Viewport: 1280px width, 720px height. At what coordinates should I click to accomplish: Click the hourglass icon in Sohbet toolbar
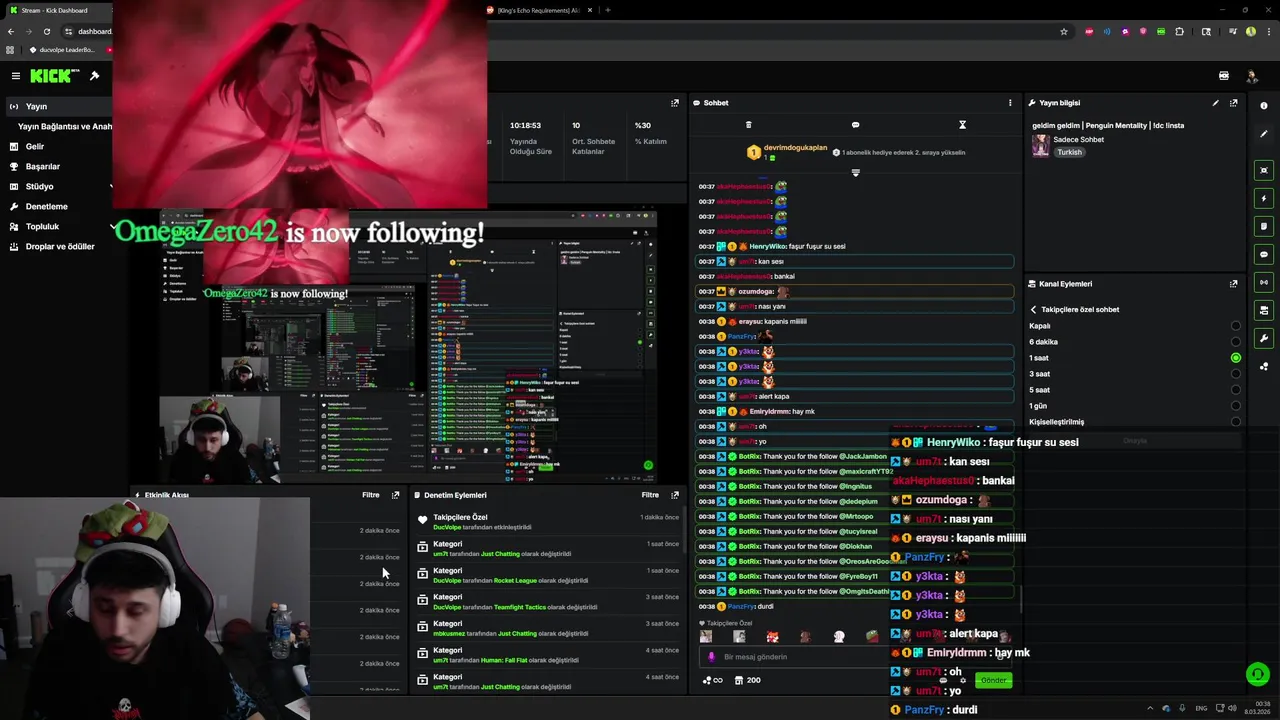[x=962, y=125]
